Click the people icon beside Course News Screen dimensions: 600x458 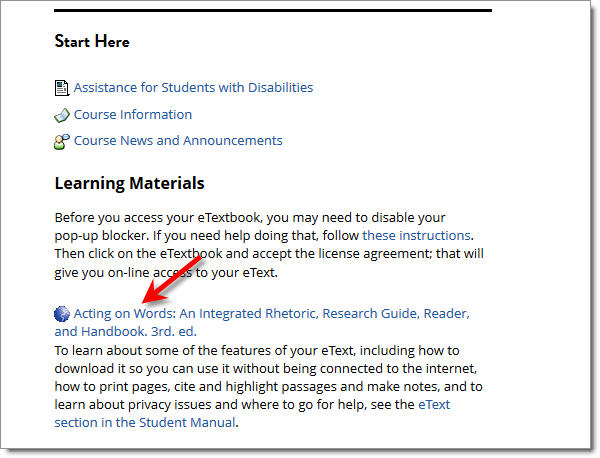pos(62,142)
